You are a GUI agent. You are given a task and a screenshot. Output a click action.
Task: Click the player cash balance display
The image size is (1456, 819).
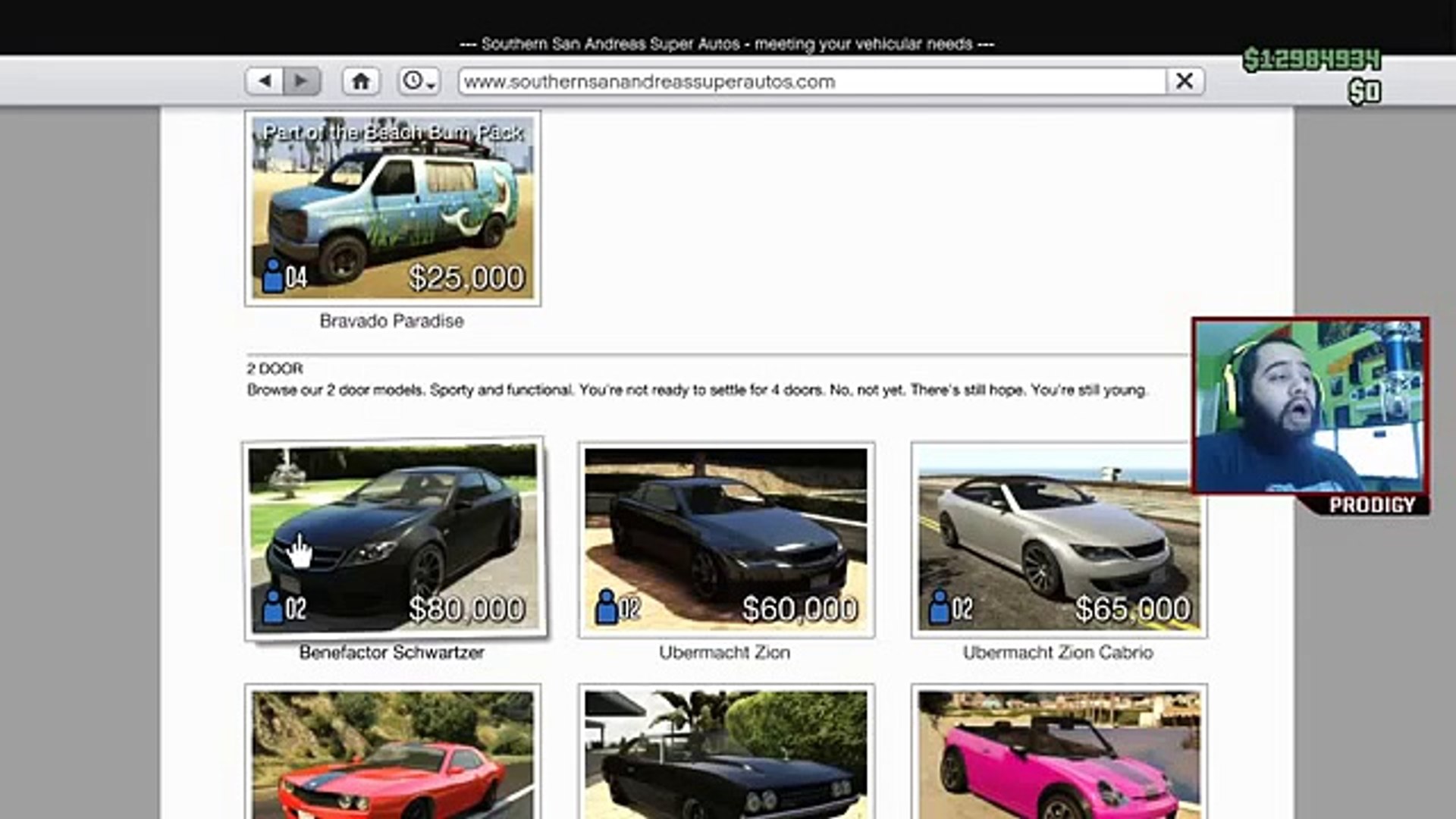[1311, 59]
